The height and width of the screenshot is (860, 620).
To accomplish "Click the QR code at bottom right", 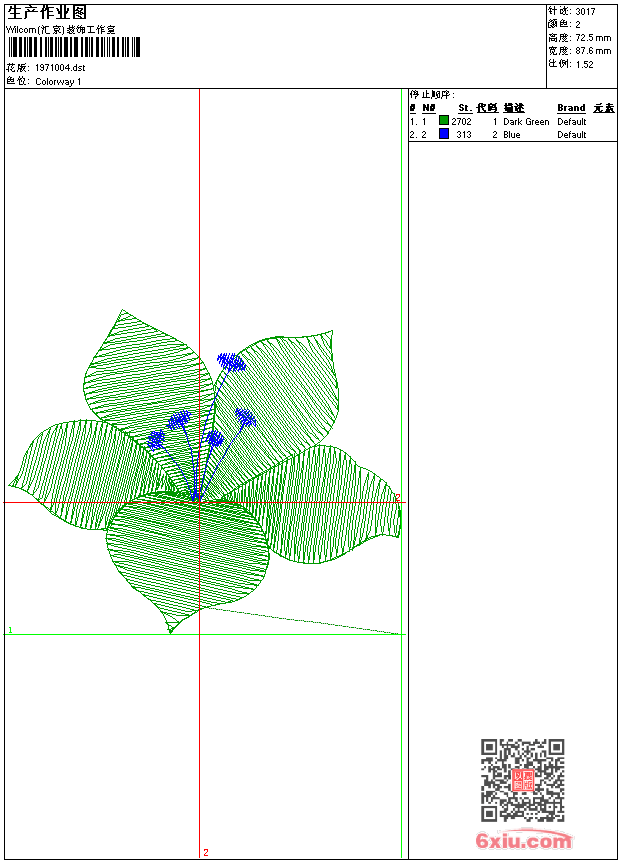I will pos(522,780).
